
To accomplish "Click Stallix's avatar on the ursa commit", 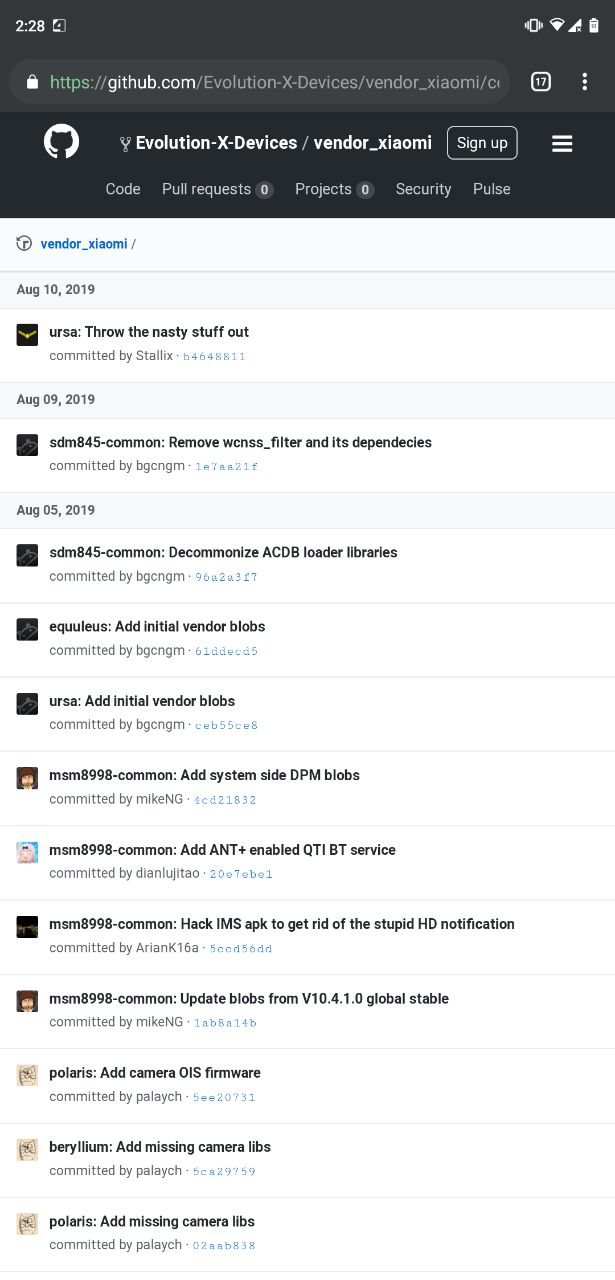I will click(27, 334).
